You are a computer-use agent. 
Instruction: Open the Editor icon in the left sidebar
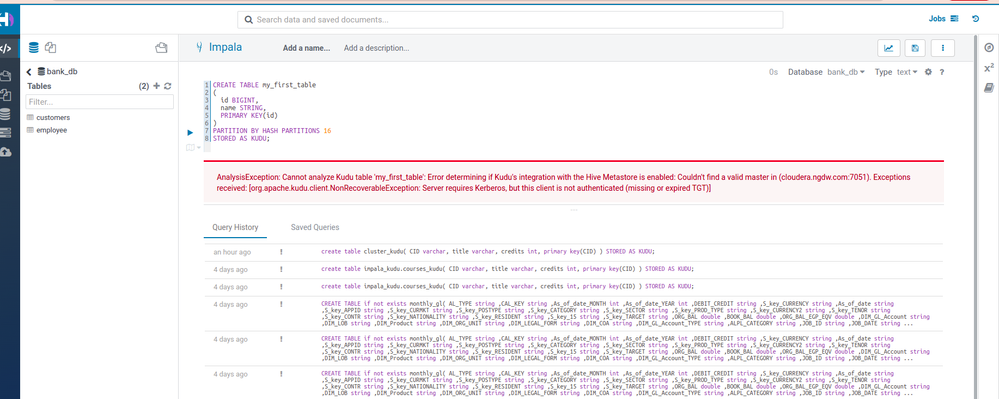click(x=6, y=48)
